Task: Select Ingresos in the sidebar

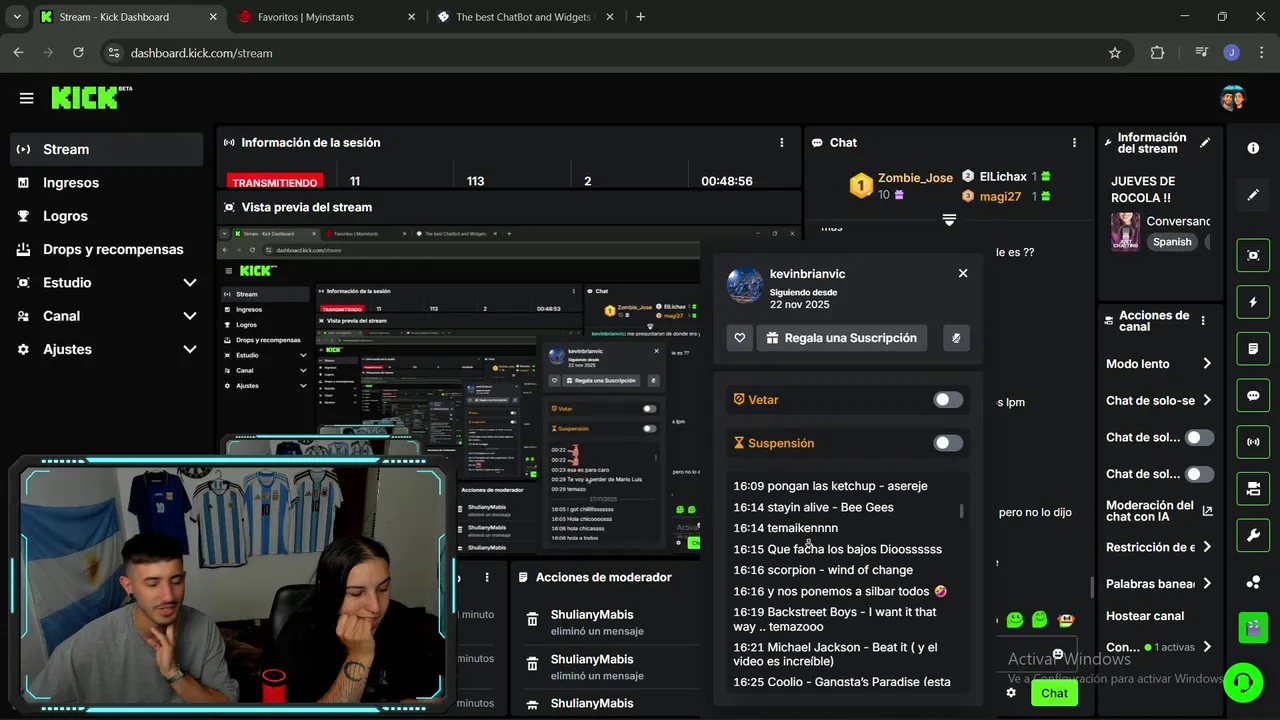Action: (106, 183)
